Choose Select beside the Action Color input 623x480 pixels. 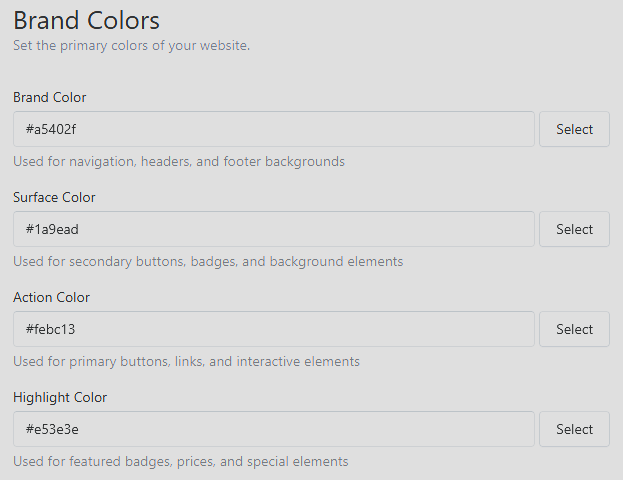(574, 329)
